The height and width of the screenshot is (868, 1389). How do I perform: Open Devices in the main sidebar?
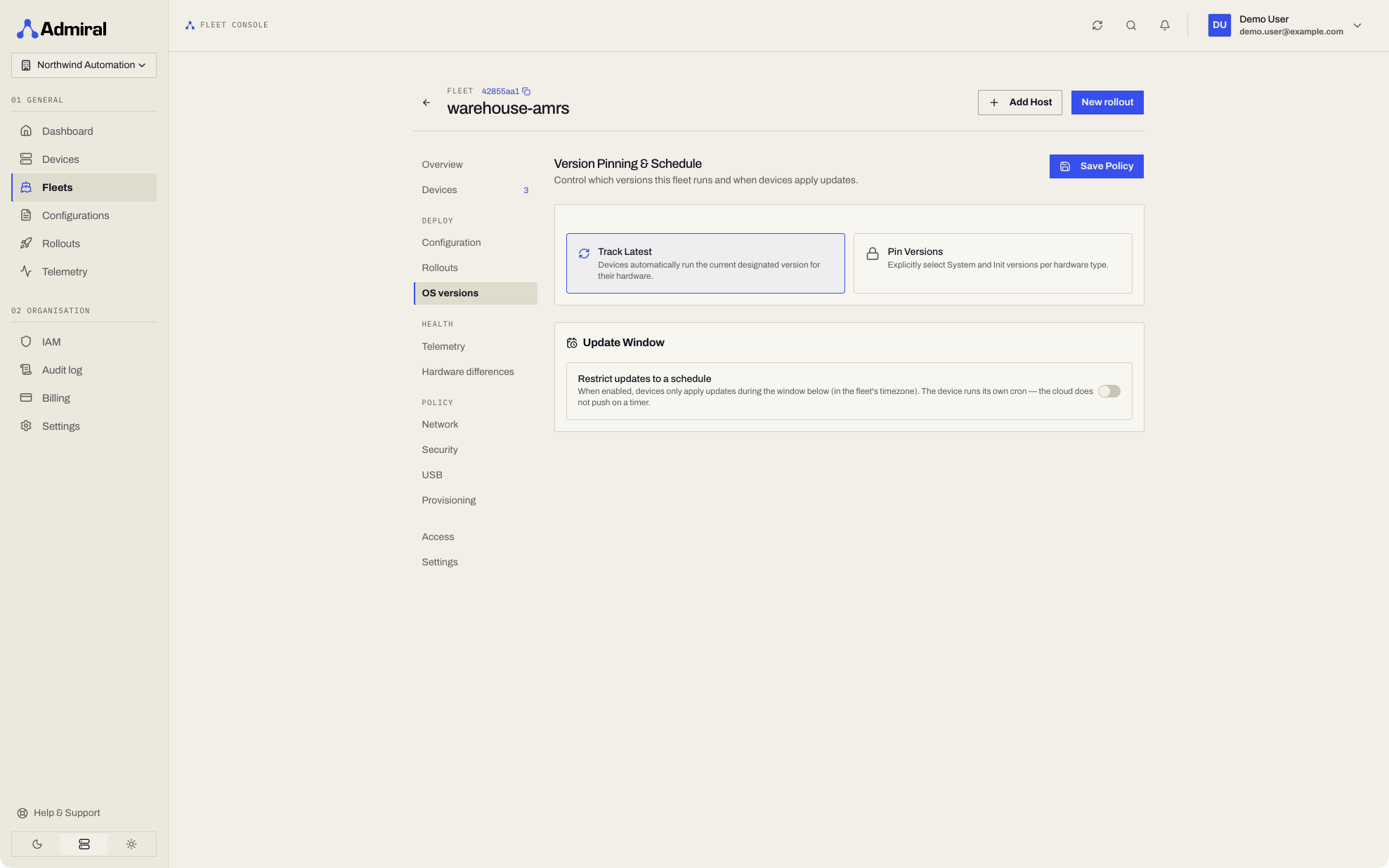click(84, 159)
